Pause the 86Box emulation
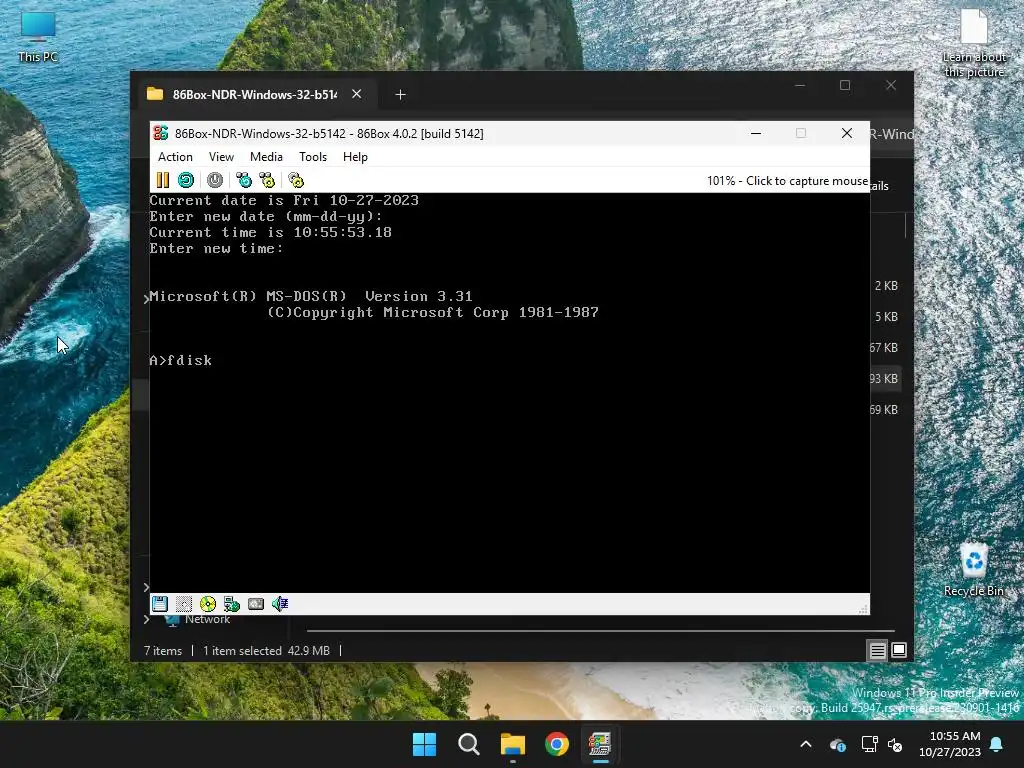This screenshot has width=1024, height=768. (x=163, y=180)
